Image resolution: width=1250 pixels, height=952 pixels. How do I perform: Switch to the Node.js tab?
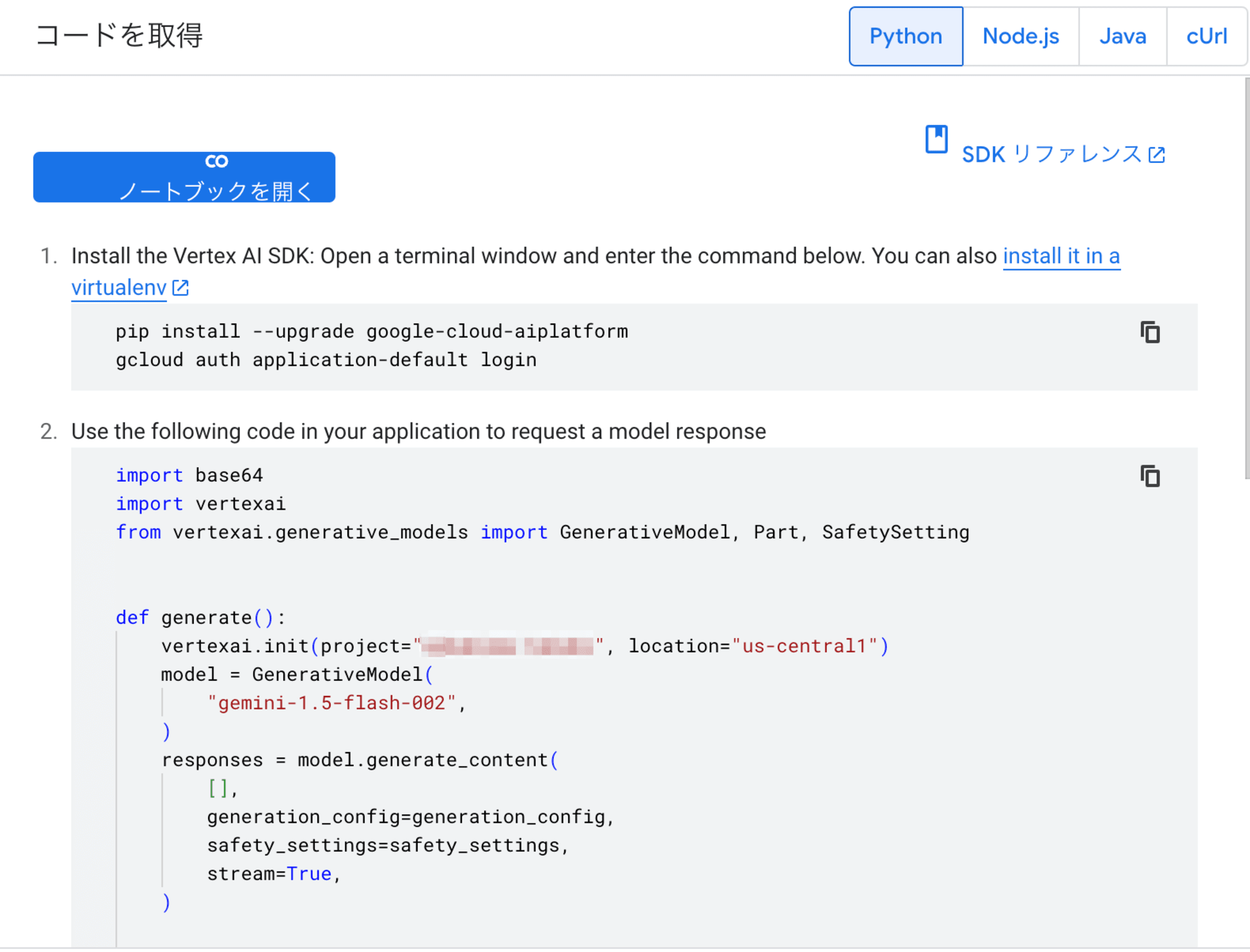tap(1021, 36)
